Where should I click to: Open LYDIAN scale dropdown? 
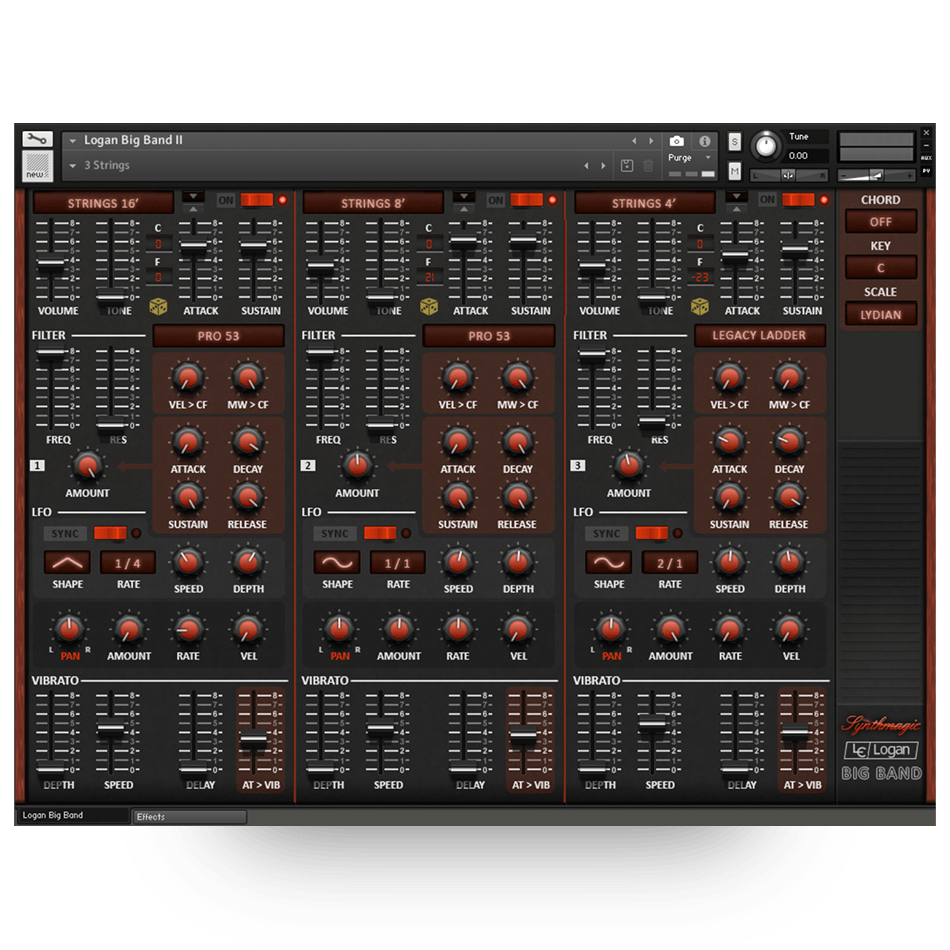(x=880, y=314)
